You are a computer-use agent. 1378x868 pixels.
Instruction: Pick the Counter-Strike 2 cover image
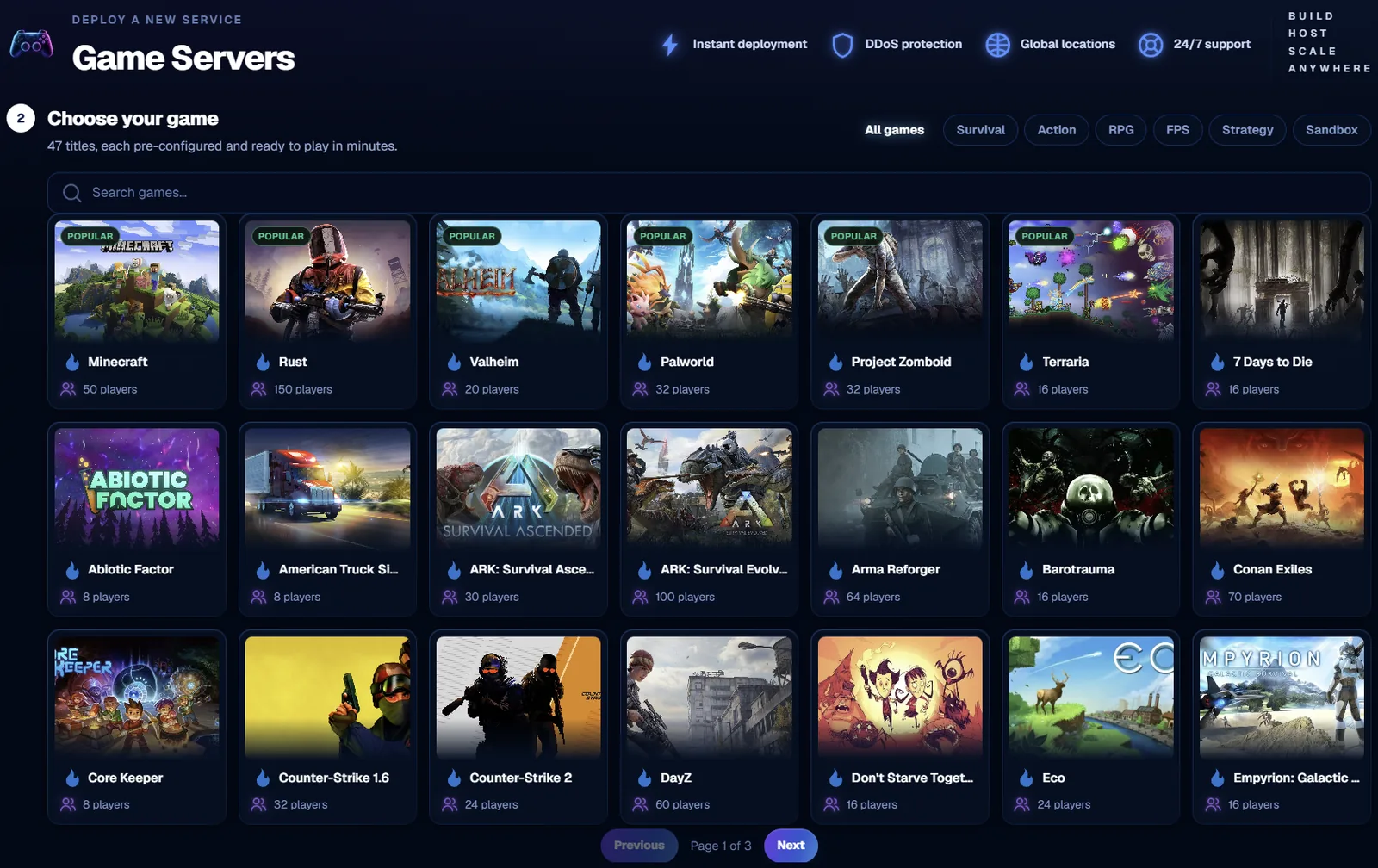[x=518, y=697]
